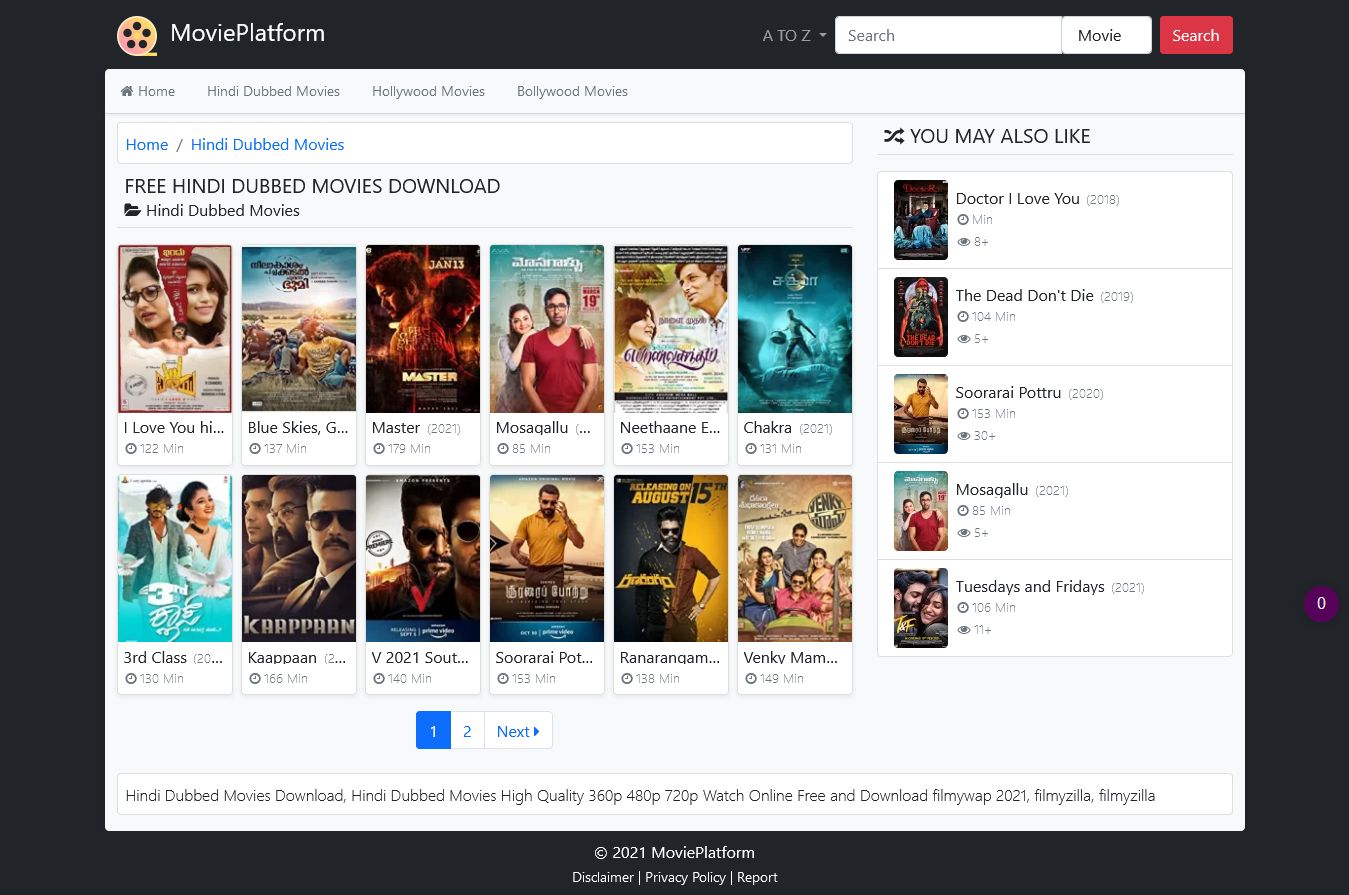Click Chakra movie title text

pos(767,427)
